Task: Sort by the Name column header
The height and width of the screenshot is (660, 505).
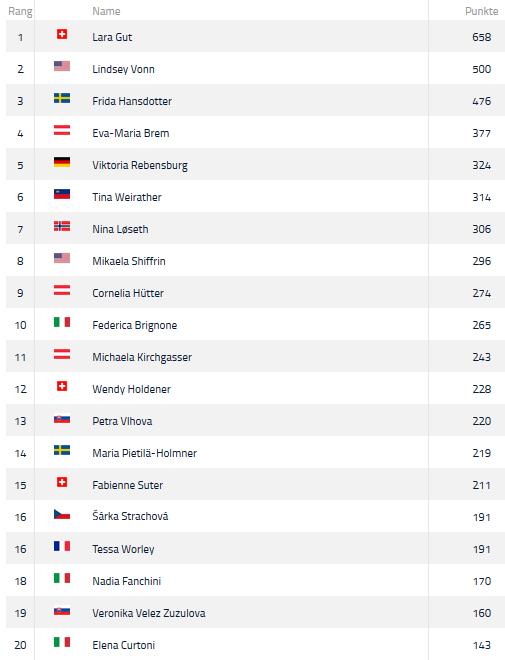Action: pos(106,11)
